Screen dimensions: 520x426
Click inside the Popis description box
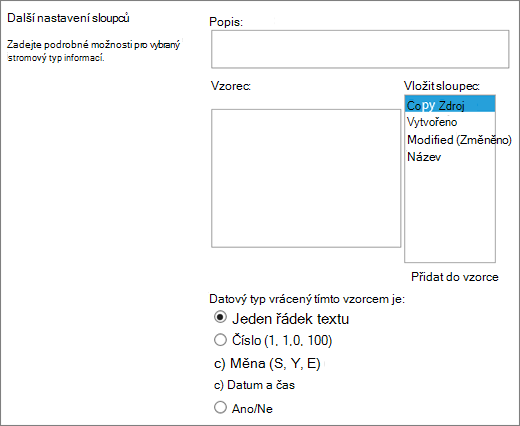pyautogui.click(x=360, y=49)
